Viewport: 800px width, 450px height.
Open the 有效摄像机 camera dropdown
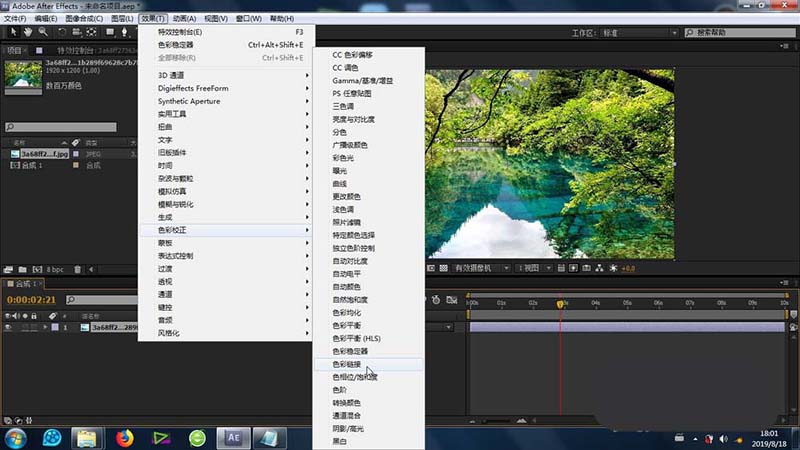(482, 268)
